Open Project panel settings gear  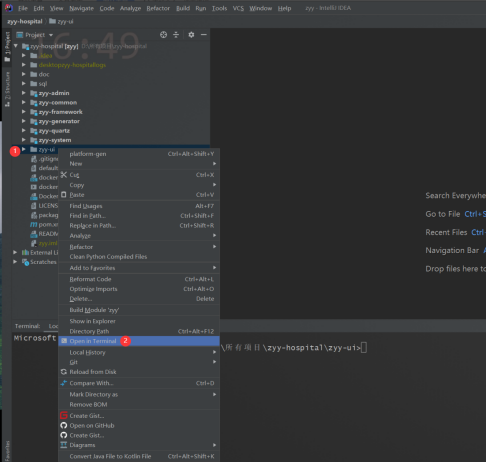[x=191, y=35]
